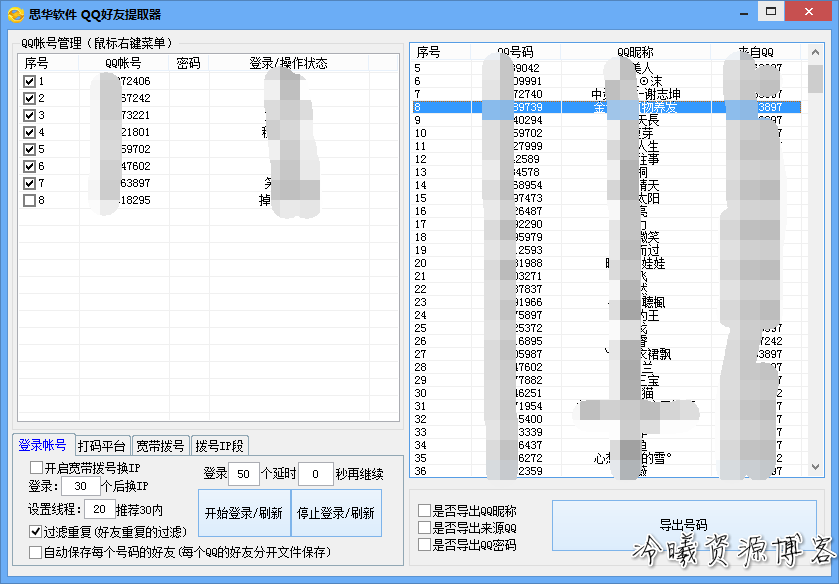Click the 来自QQ column header
This screenshot has width=839, height=584.
point(756,52)
